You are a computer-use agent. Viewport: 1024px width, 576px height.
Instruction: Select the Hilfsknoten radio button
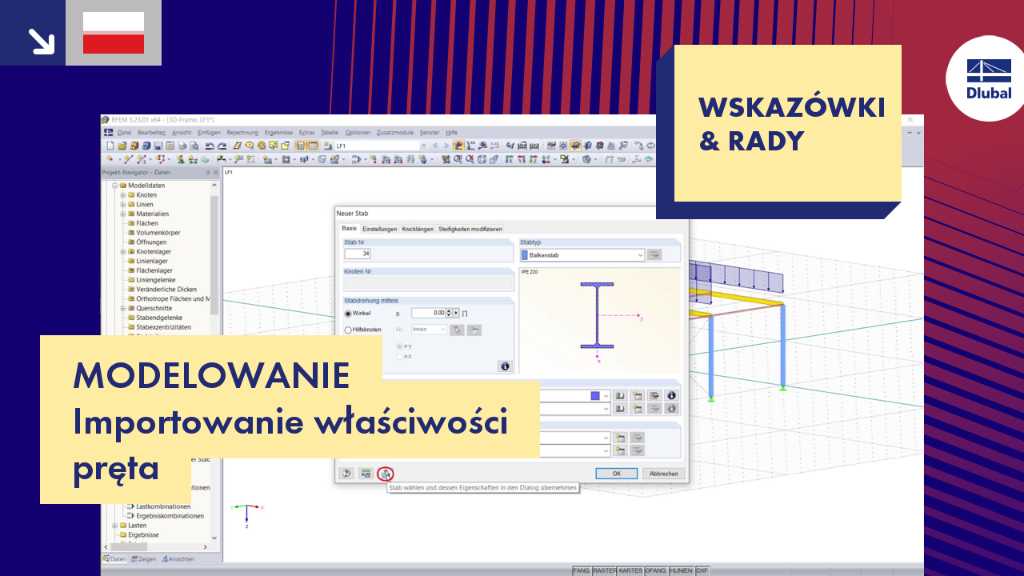click(348, 330)
